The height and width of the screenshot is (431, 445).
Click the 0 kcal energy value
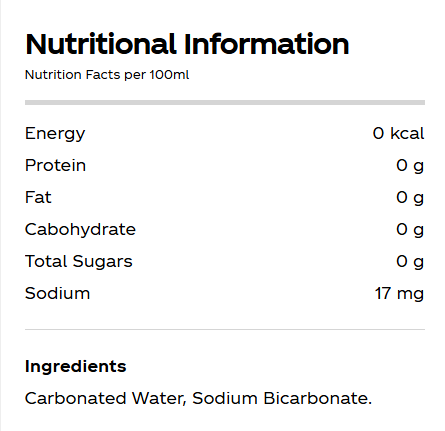pos(398,133)
